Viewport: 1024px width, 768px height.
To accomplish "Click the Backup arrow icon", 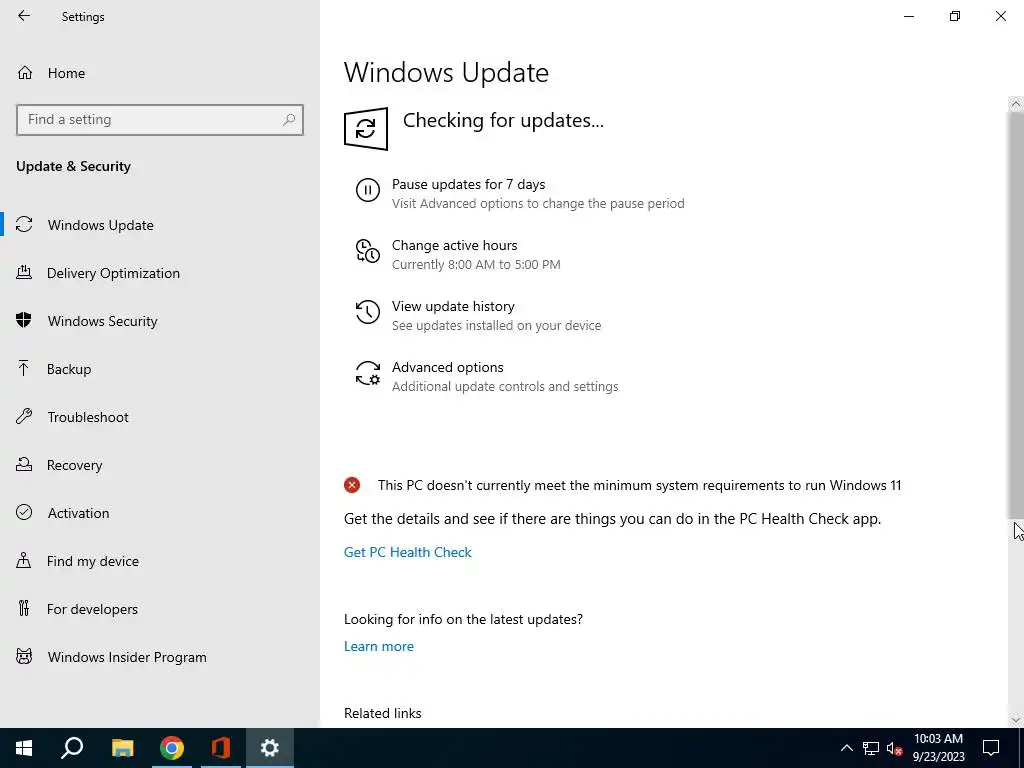I will tap(24, 369).
